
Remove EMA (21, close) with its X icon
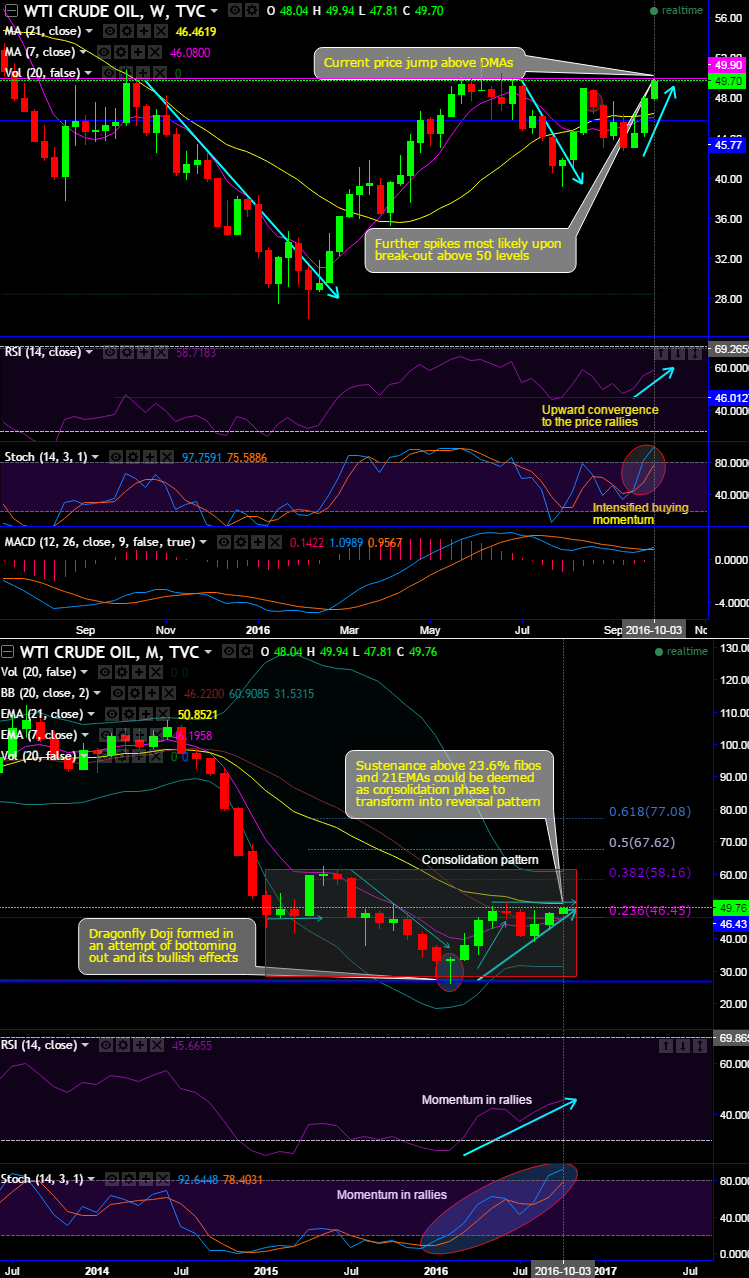tap(161, 715)
